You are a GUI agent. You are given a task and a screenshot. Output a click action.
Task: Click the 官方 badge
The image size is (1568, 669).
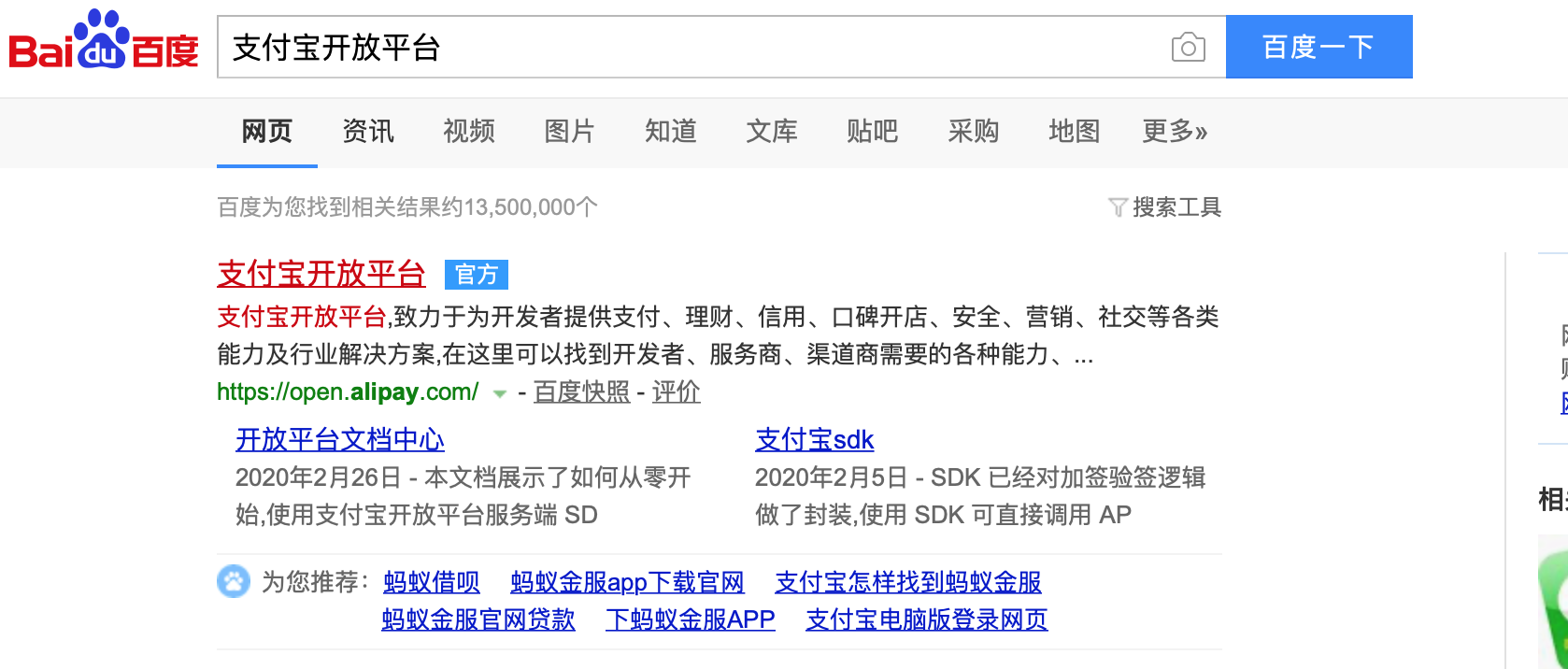tap(477, 275)
